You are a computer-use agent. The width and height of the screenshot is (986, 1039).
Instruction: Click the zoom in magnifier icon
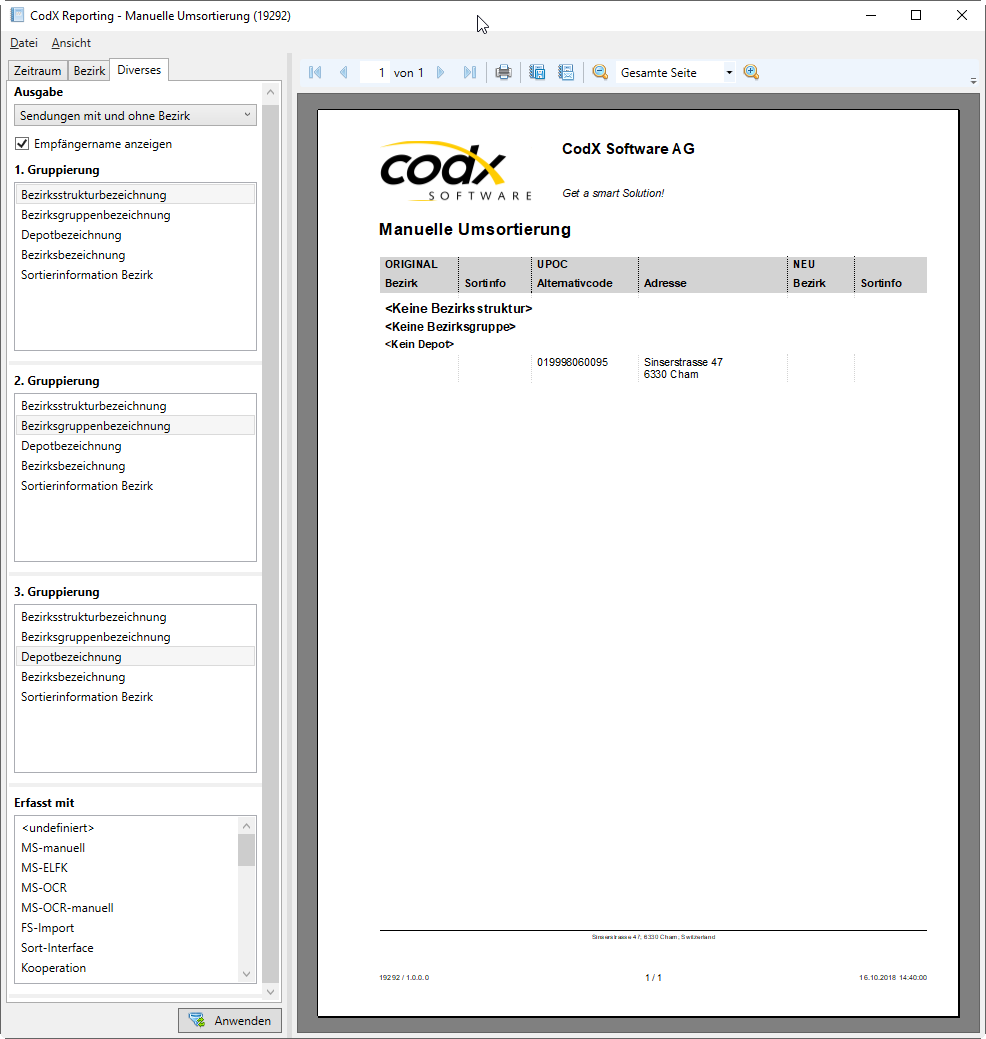click(x=751, y=72)
